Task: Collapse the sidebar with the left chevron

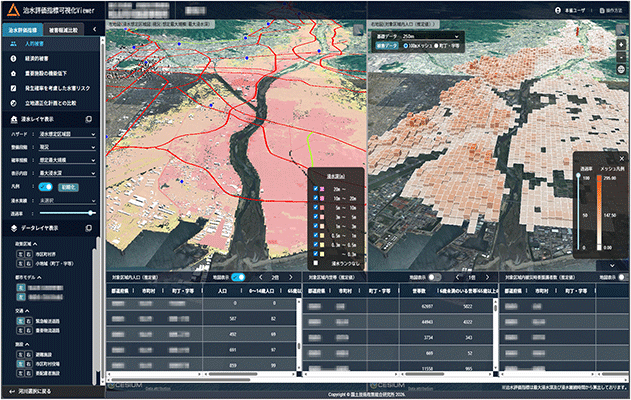Action: click(95, 29)
